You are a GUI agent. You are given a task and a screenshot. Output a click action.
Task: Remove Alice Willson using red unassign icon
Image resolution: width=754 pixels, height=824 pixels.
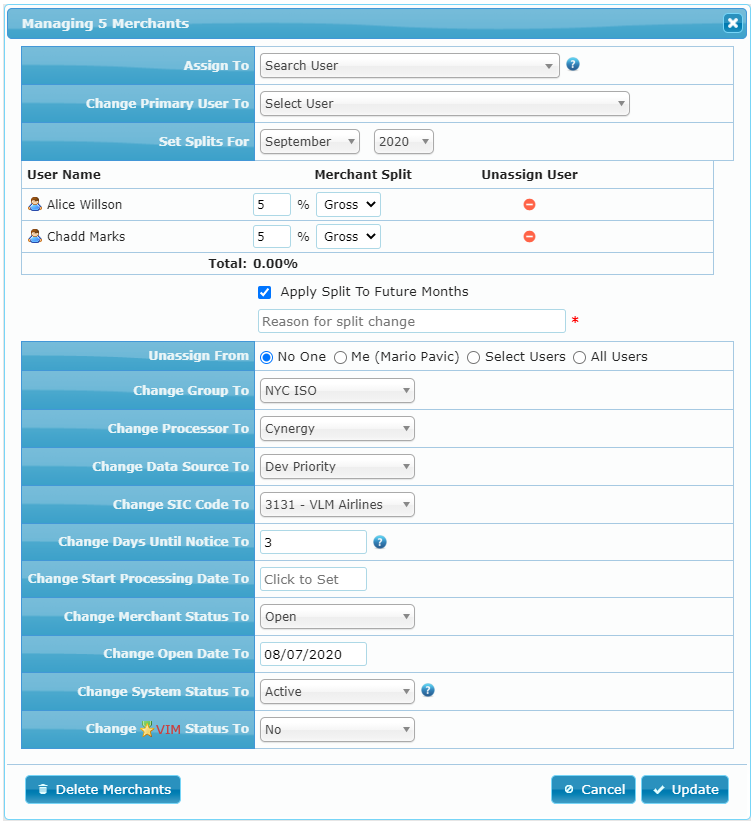pos(530,205)
